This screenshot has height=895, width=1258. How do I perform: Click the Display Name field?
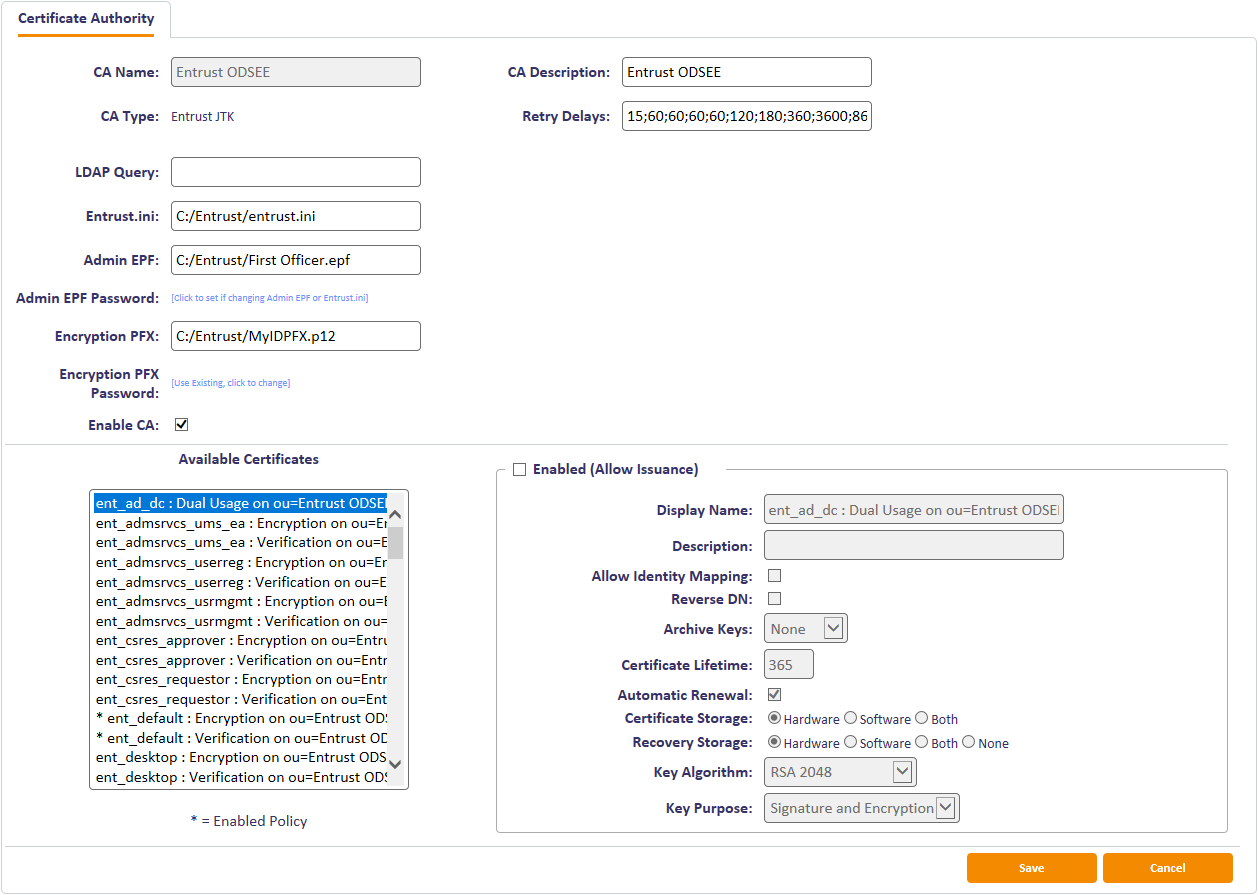(x=914, y=510)
